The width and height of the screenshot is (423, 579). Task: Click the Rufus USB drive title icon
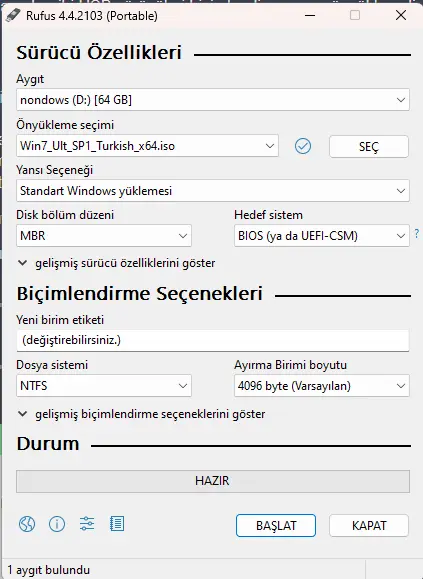click(x=13, y=15)
